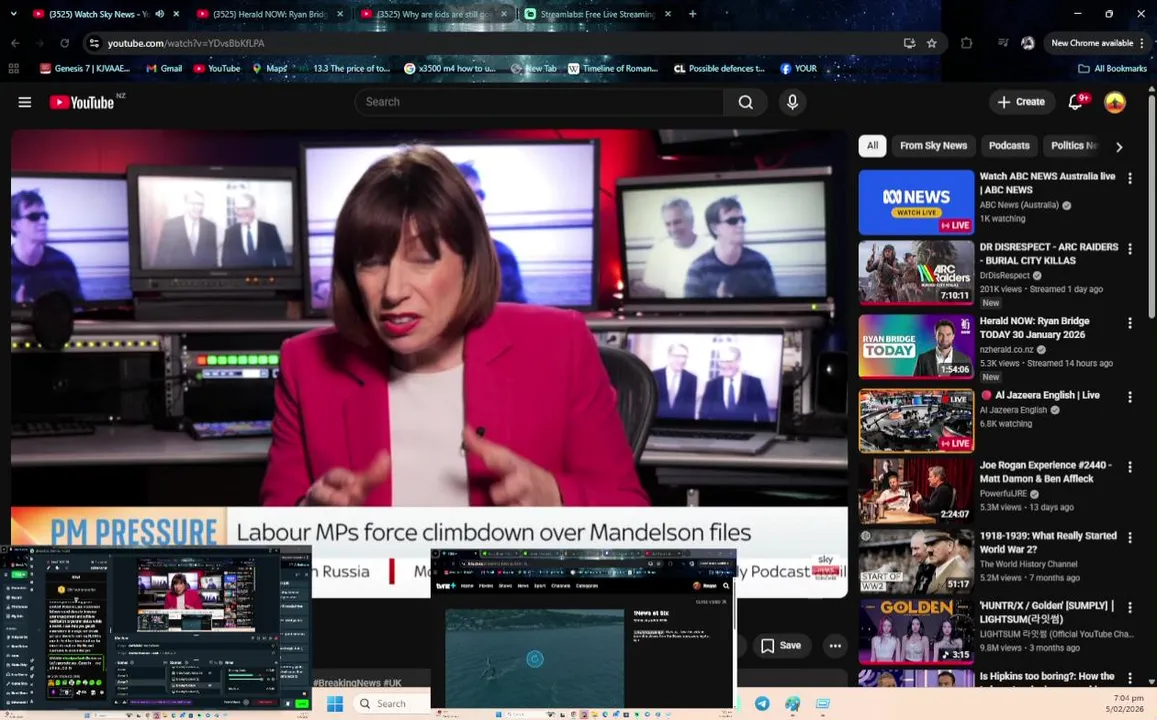Close the 'Why are kids' browser tab
Screen dimensions: 1157x720
[x=504, y=14]
